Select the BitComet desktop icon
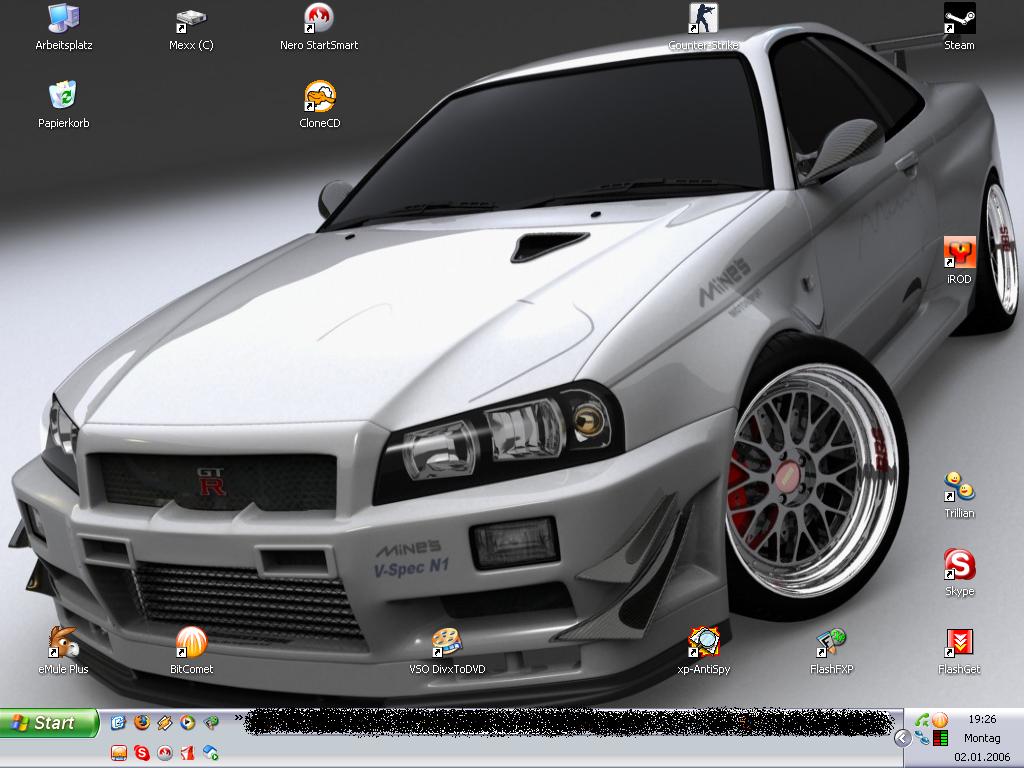 191,643
